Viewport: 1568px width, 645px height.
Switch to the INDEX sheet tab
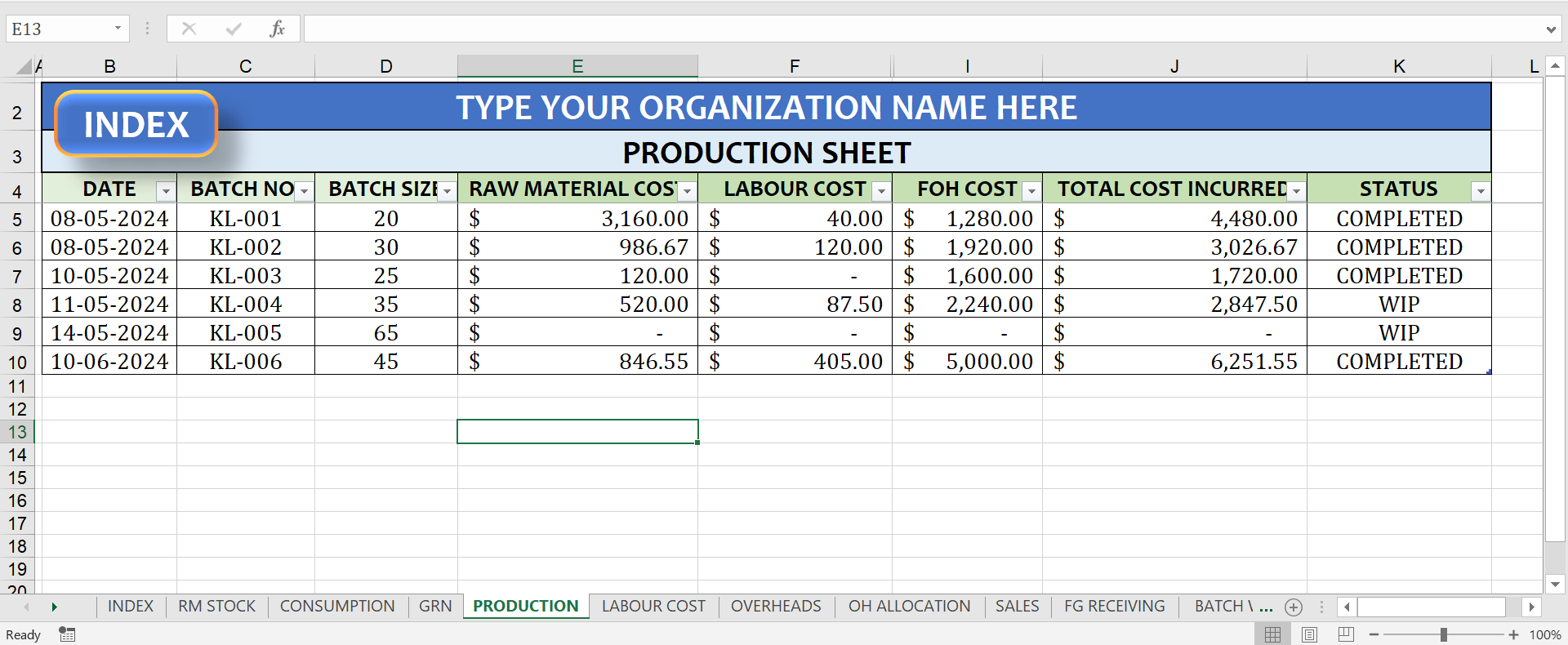(x=131, y=607)
